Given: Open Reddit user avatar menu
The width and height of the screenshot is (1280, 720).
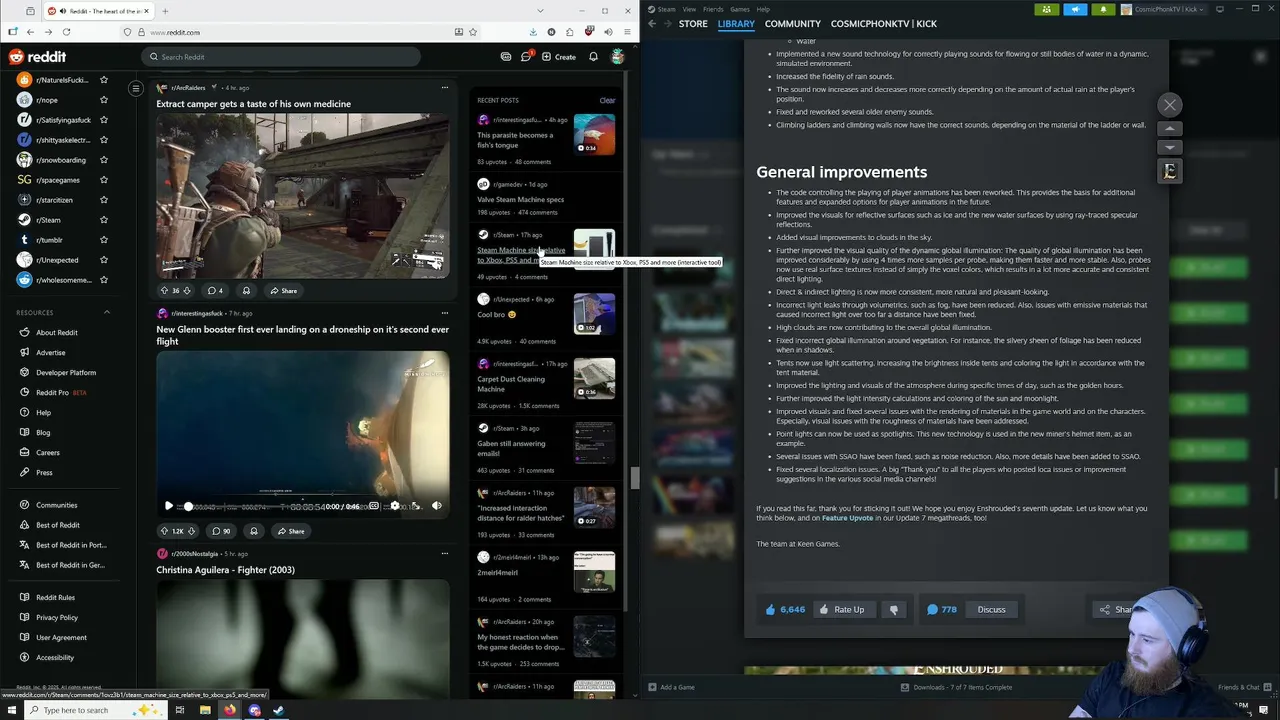Looking at the screenshot, I should click(618, 57).
